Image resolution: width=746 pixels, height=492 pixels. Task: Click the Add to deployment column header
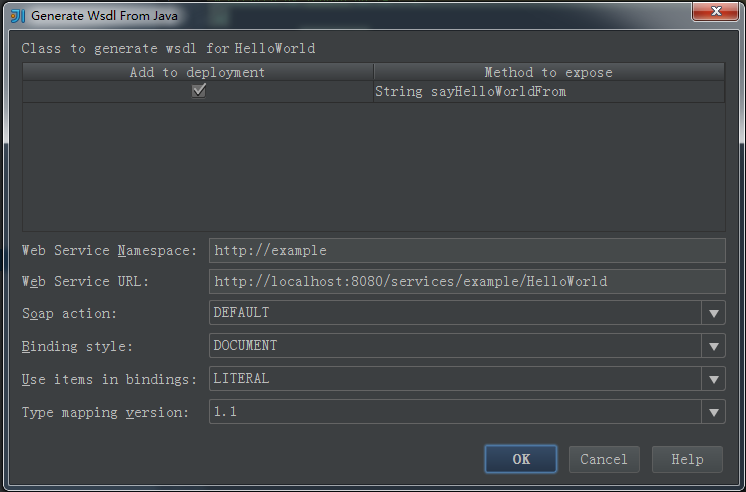pos(197,72)
